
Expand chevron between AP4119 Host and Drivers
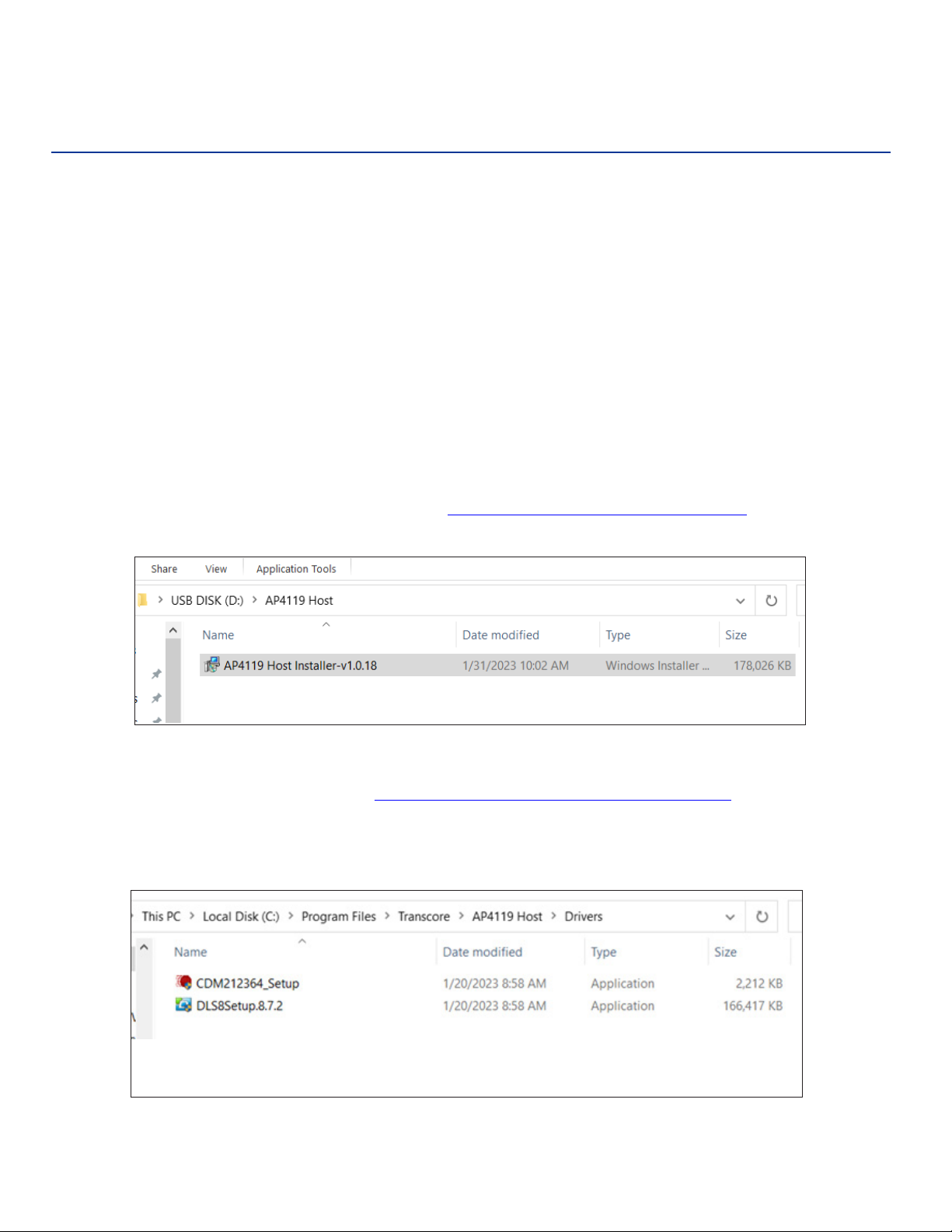pyautogui.click(x=553, y=916)
